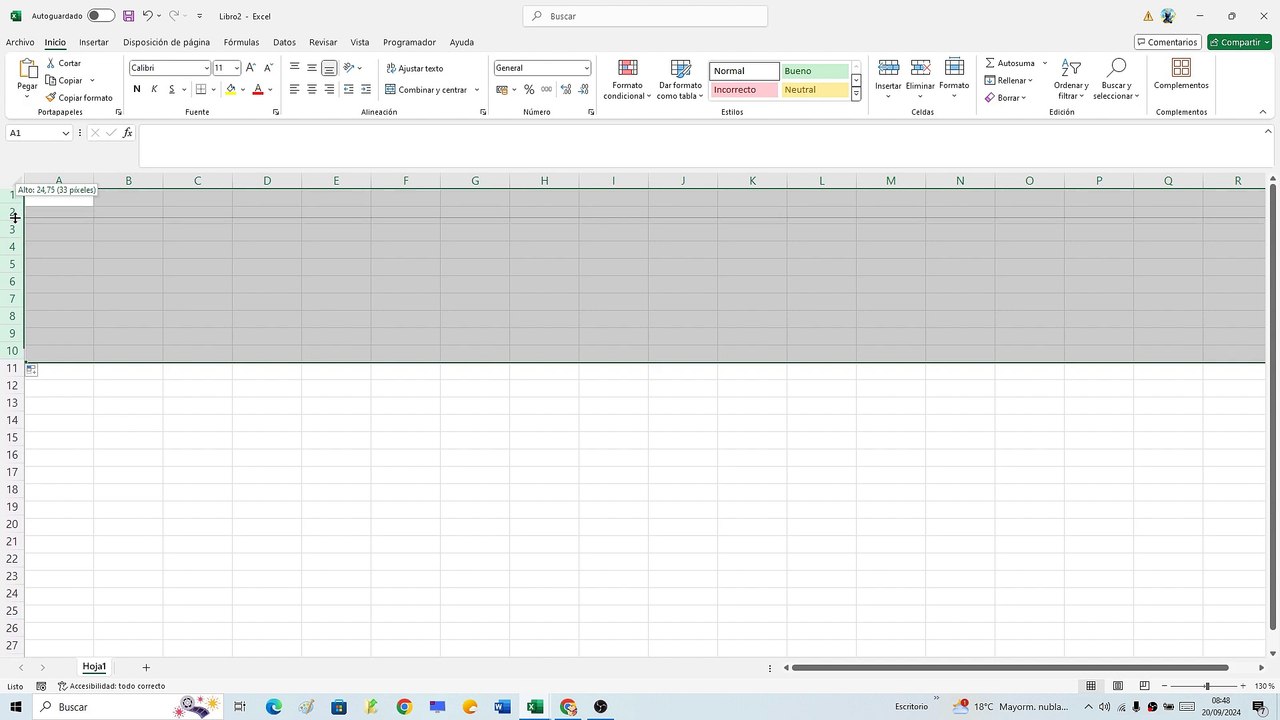The height and width of the screenshot is (720, 1280).
Task: Decrease font size with the small A icon
Action: pos(268,68)
